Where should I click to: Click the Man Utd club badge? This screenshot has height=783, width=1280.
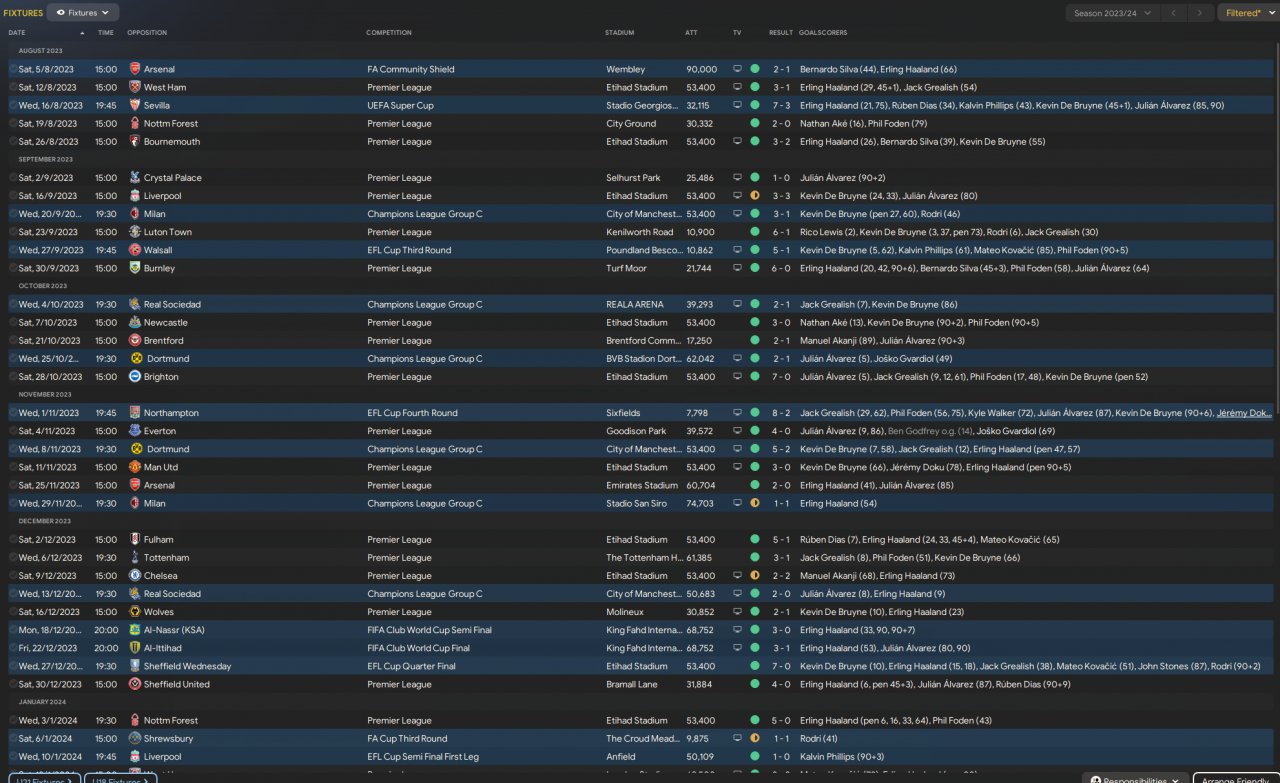pos(135,467)
